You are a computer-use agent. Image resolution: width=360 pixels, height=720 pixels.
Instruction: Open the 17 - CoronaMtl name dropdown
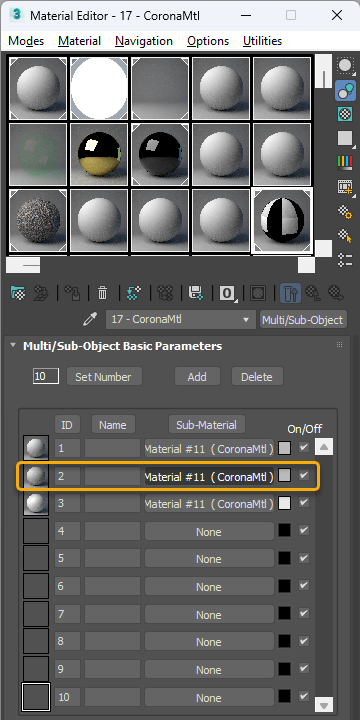point(180,320)
